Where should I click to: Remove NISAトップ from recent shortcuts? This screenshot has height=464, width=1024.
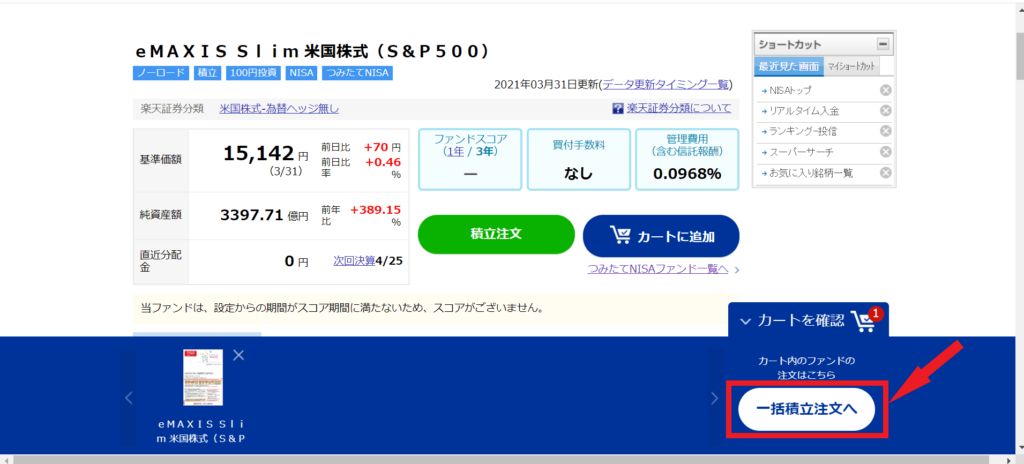click(886, 90)
